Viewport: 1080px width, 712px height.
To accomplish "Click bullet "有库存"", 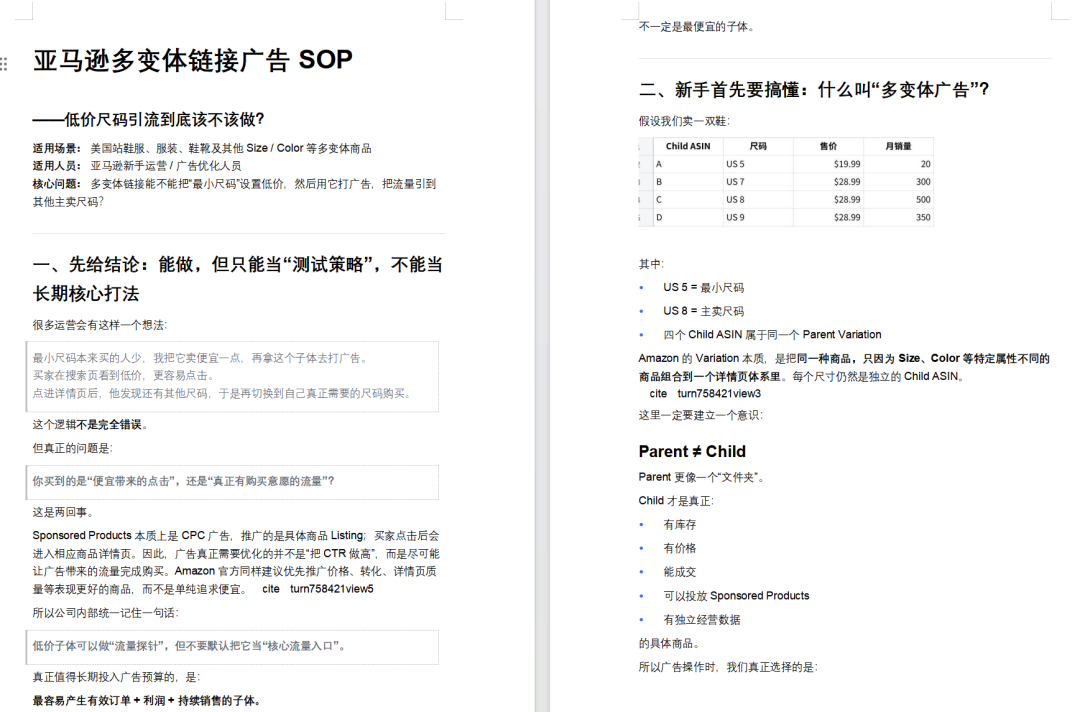I will [x=680, y=525].
